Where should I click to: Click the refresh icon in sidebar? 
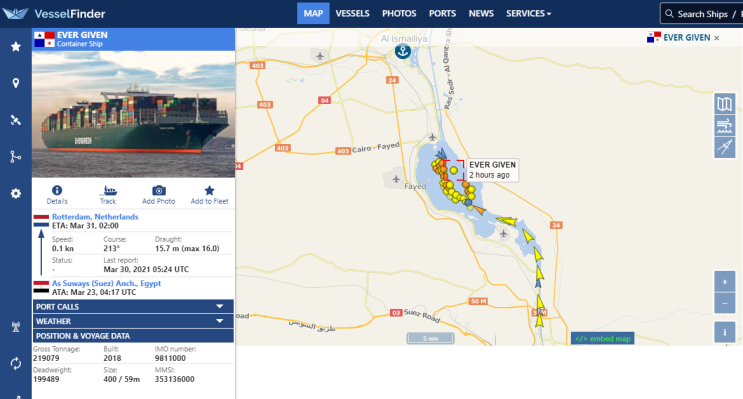[x=16, y=363]
